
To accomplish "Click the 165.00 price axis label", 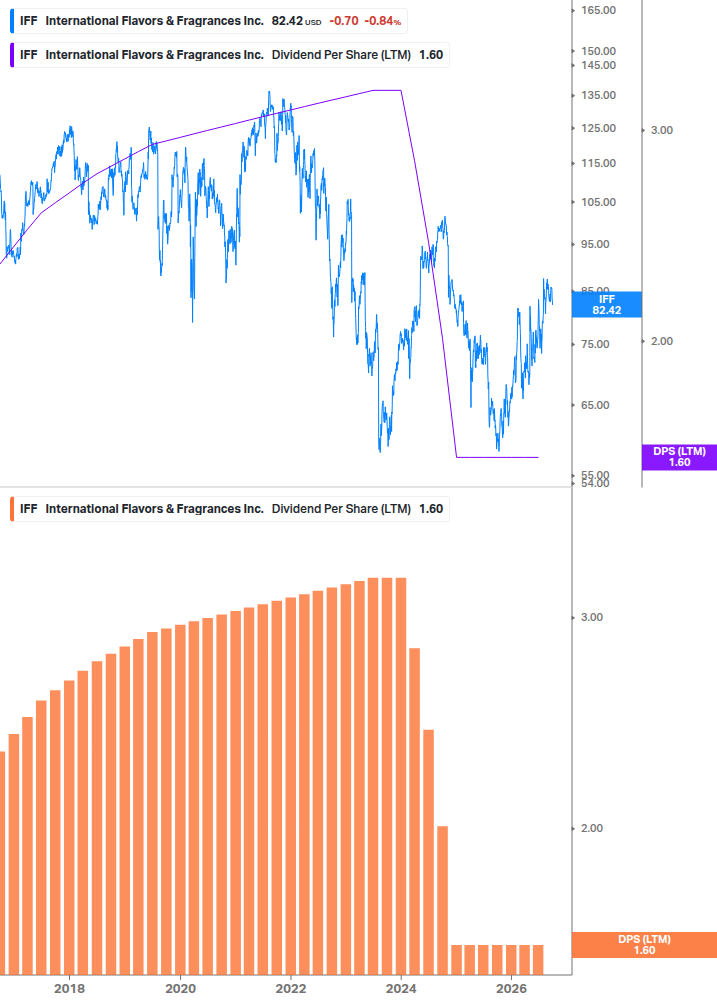I will pos(598,10).
